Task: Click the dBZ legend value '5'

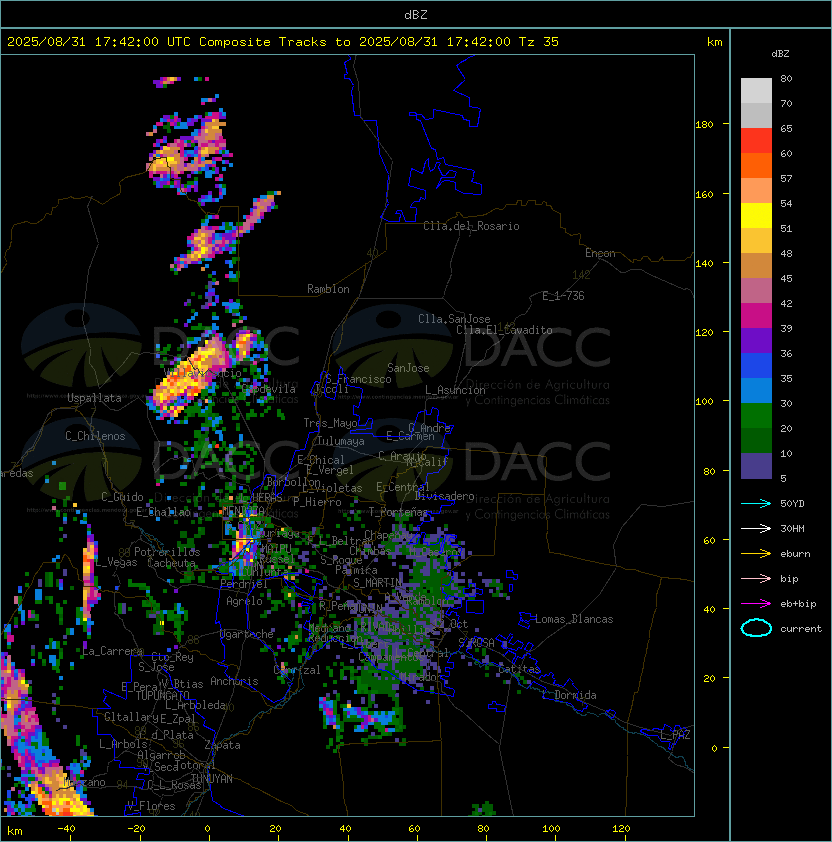Action: (x=783, y=478)
